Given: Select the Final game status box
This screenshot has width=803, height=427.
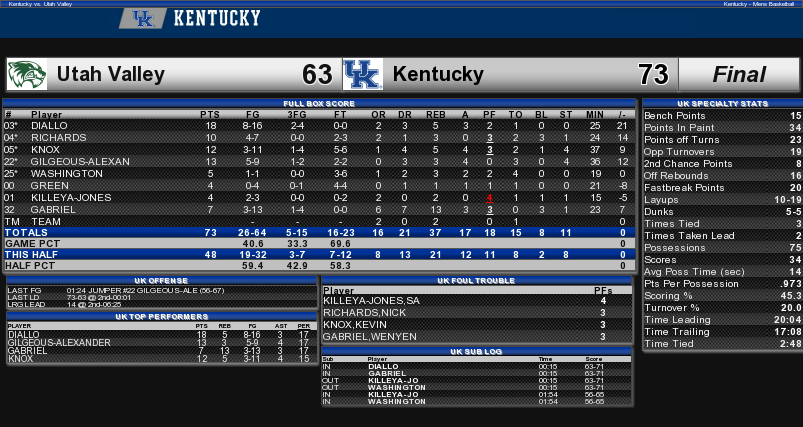Looking at the screenshot, I should pos(738,75).
